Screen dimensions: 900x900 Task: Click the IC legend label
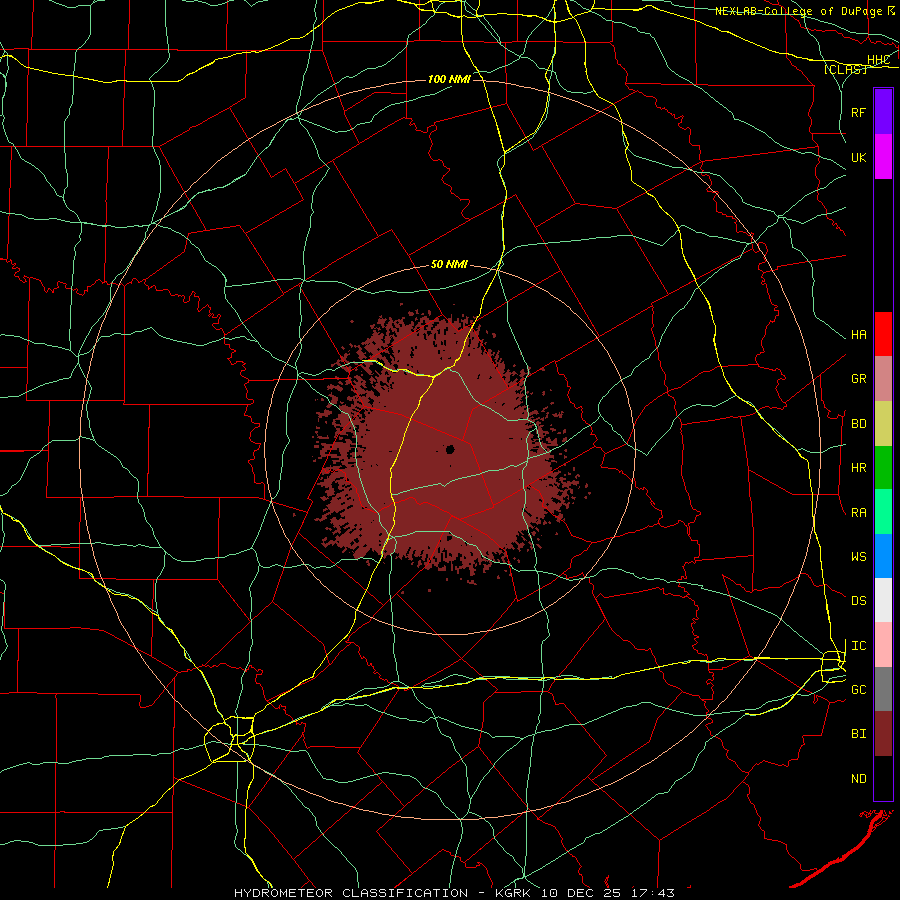click(x=859, y=646)
